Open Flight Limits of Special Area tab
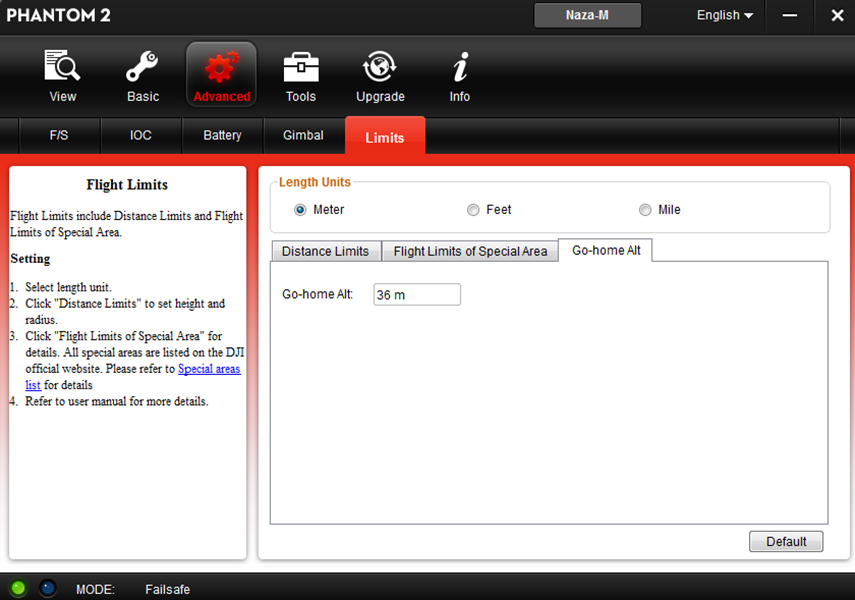 click(x=470, y=251)
